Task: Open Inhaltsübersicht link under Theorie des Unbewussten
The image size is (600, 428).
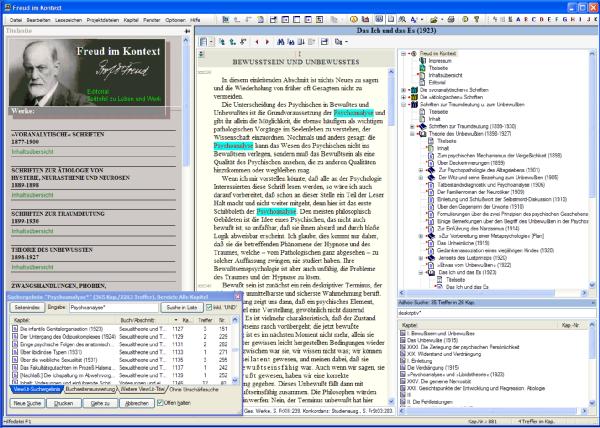Action: [x=33, y=267]
